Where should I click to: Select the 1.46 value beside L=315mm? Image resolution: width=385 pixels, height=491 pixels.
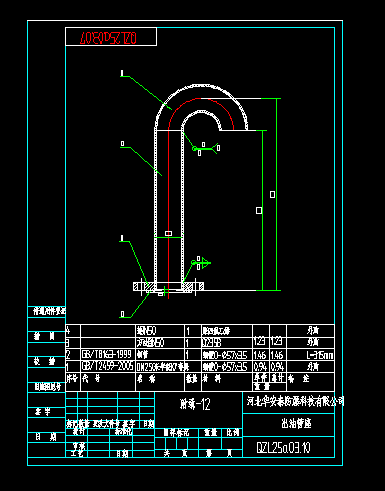click(x=277, y=355)
